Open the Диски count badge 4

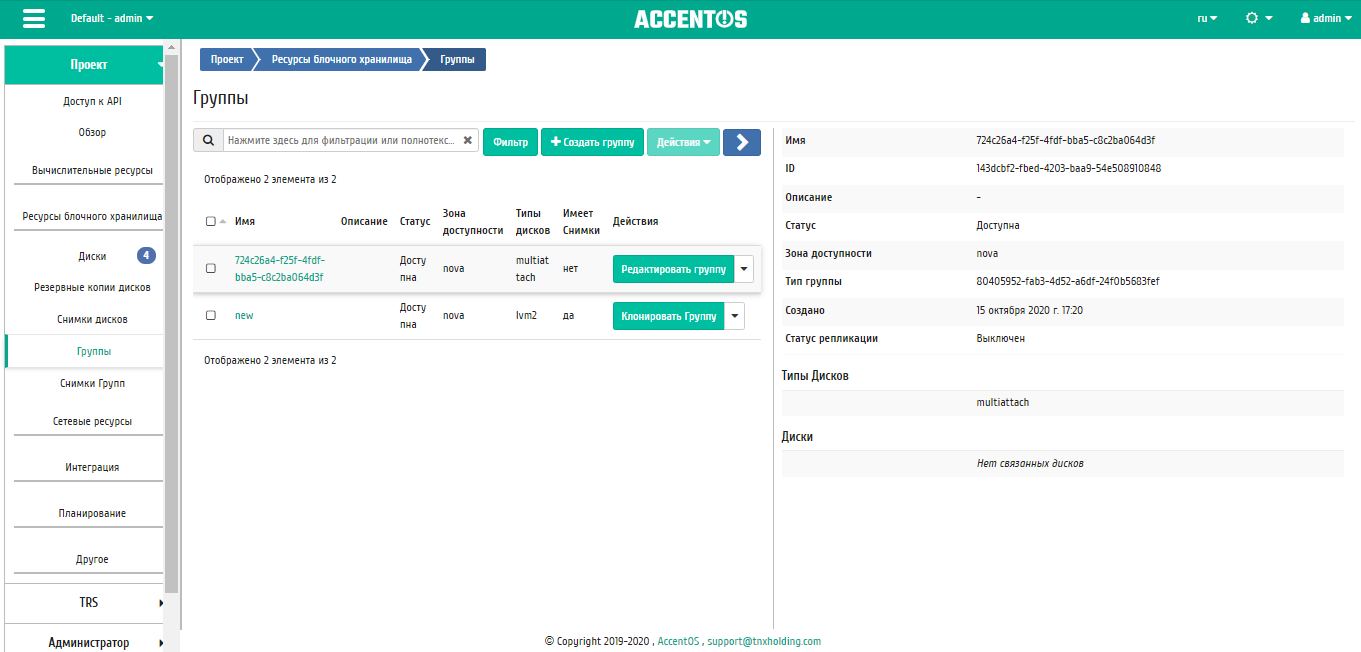coord(146,255)
